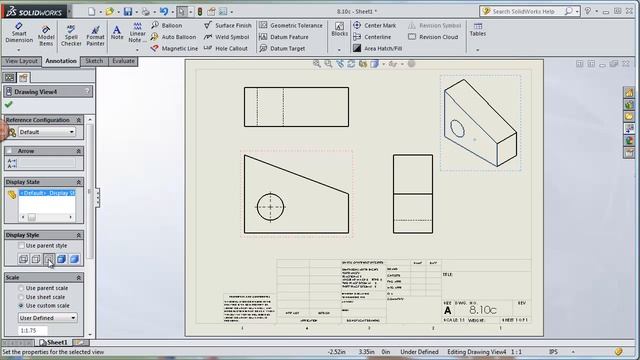Click the Rebuild traffic light icon
640x360 pixels.
(x=200, y=11)
